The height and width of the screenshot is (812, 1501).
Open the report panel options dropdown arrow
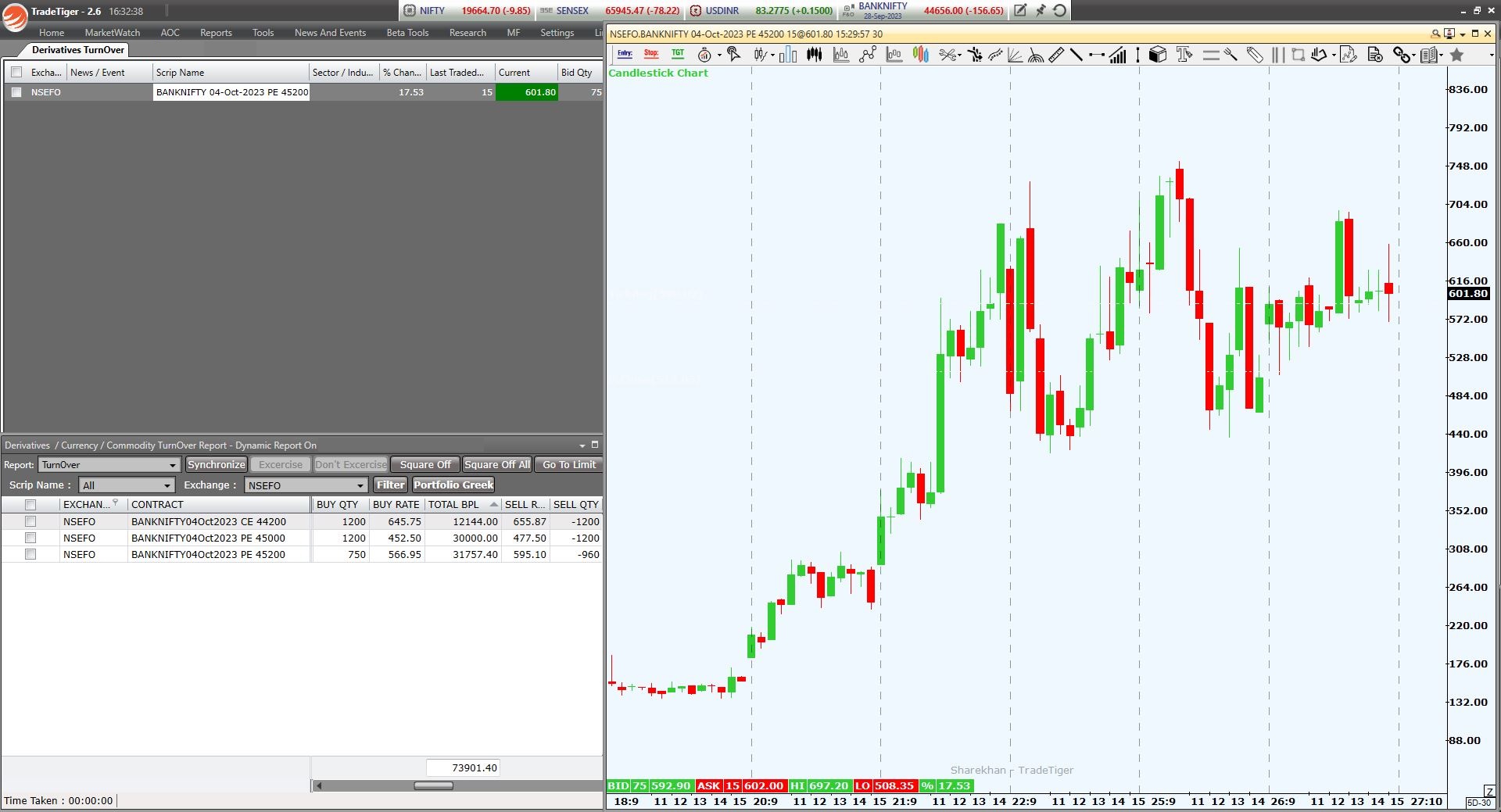[x=582, y=445]
